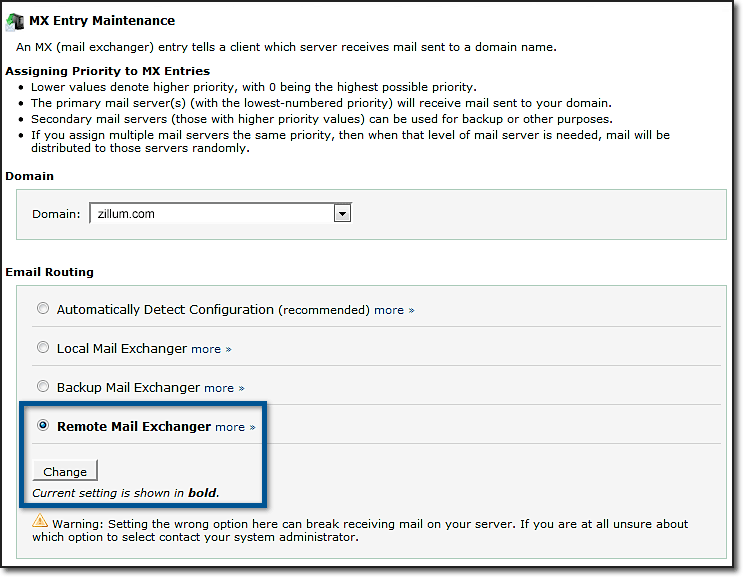The height and width of the screenshot is (578, 744).
Task: Click the bold 'Remote Mail Exchanger' label text
Action: (x=134, y=427)
